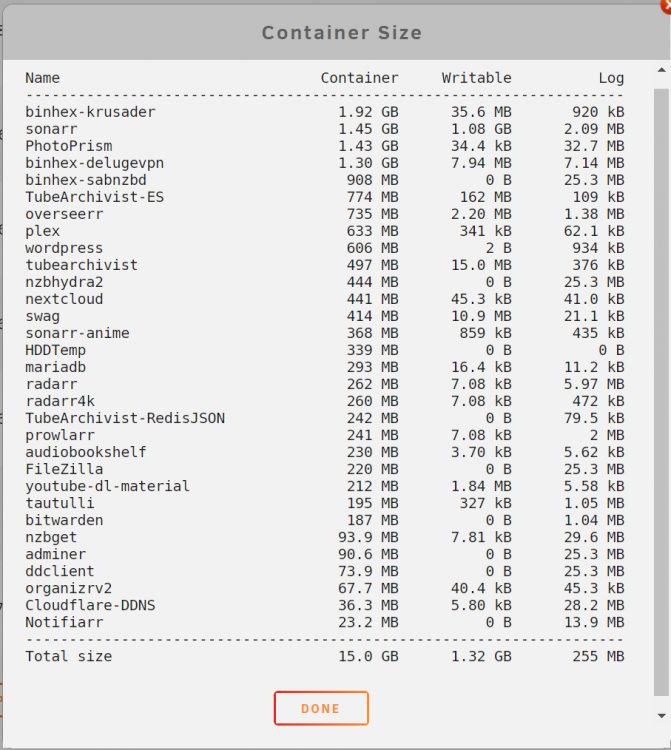Select nzbhydra2 name
This screenshot has width=671, height=750.
point(64,282)
